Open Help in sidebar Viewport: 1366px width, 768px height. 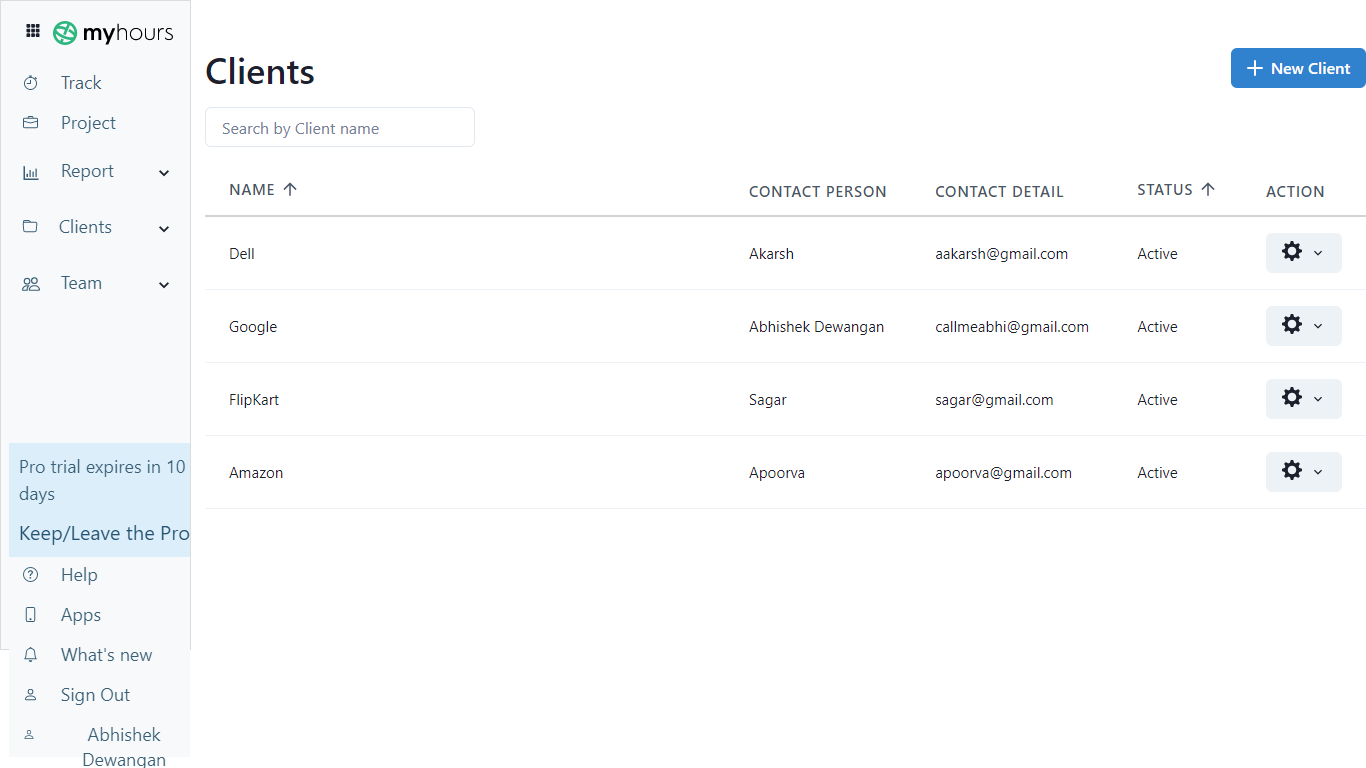(x=79, y=575)
